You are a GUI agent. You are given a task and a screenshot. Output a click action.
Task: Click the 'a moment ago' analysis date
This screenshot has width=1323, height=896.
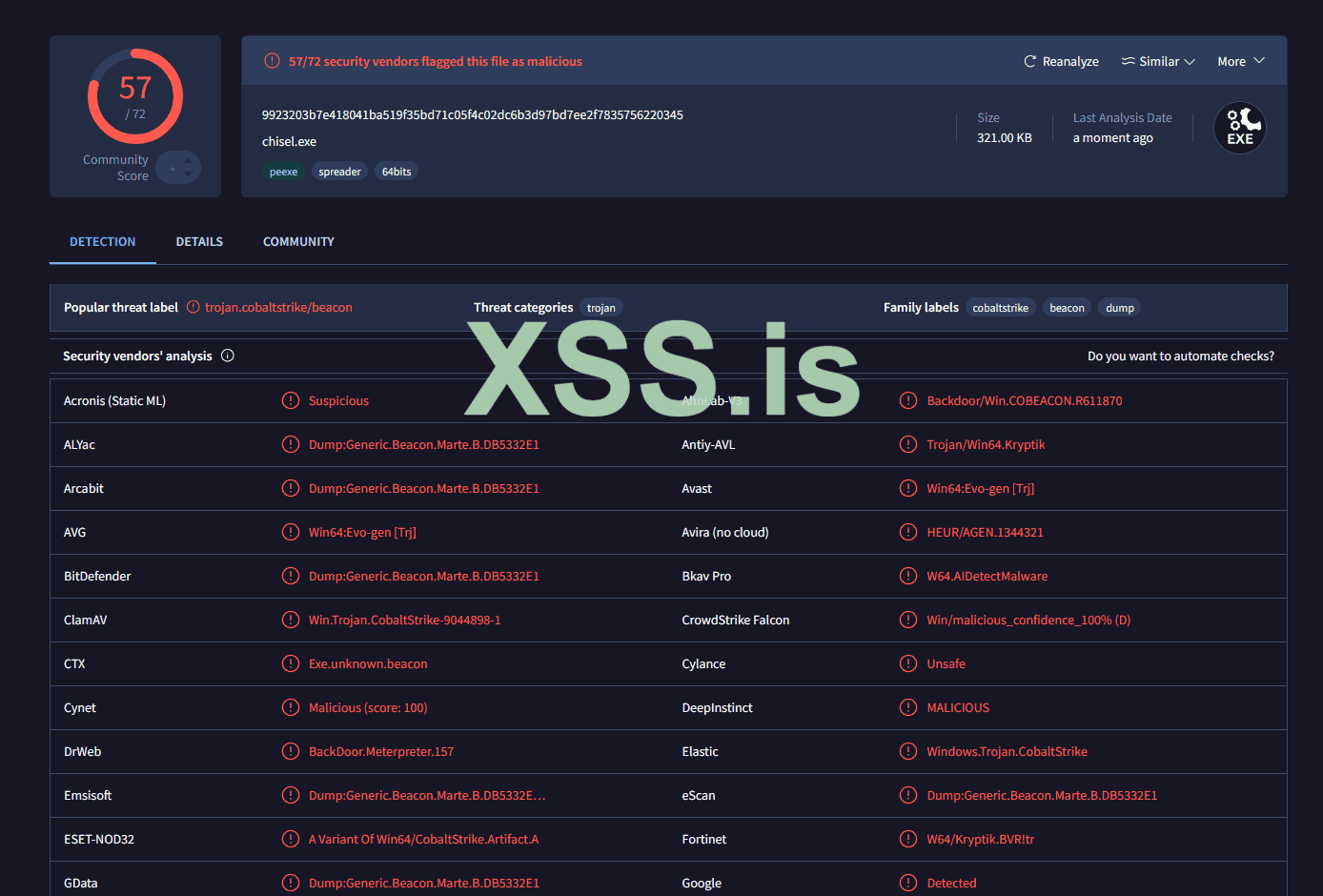pos(1113,137)
